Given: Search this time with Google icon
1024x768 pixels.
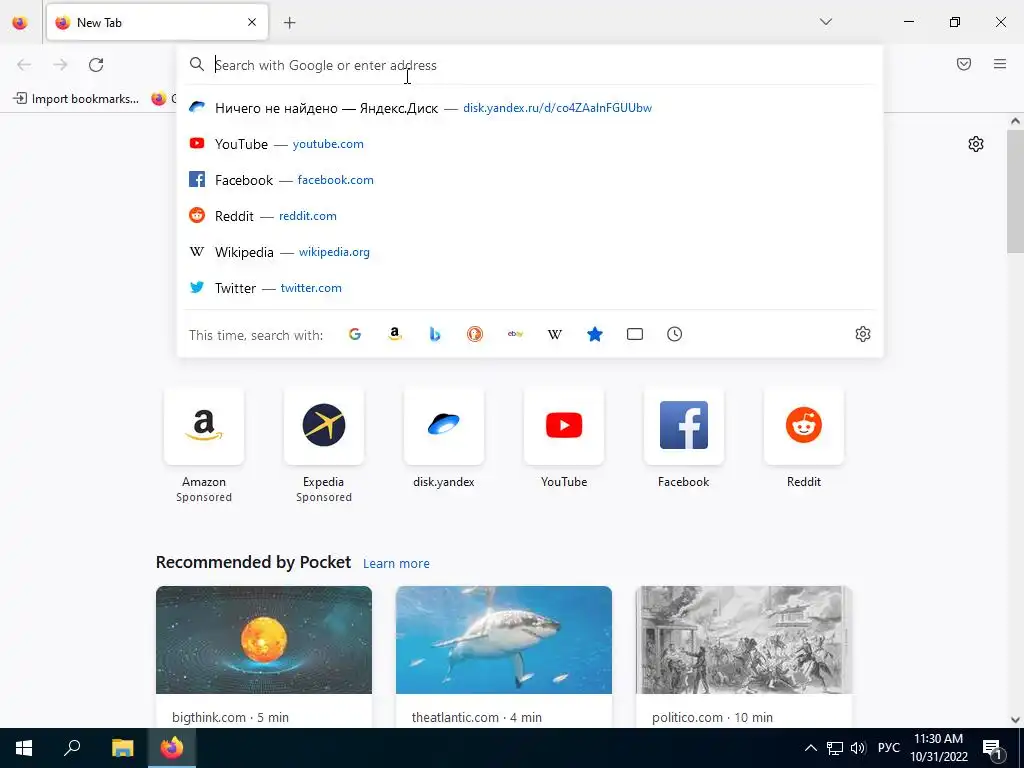Looking at the screenshot, I should pos(355,334).
